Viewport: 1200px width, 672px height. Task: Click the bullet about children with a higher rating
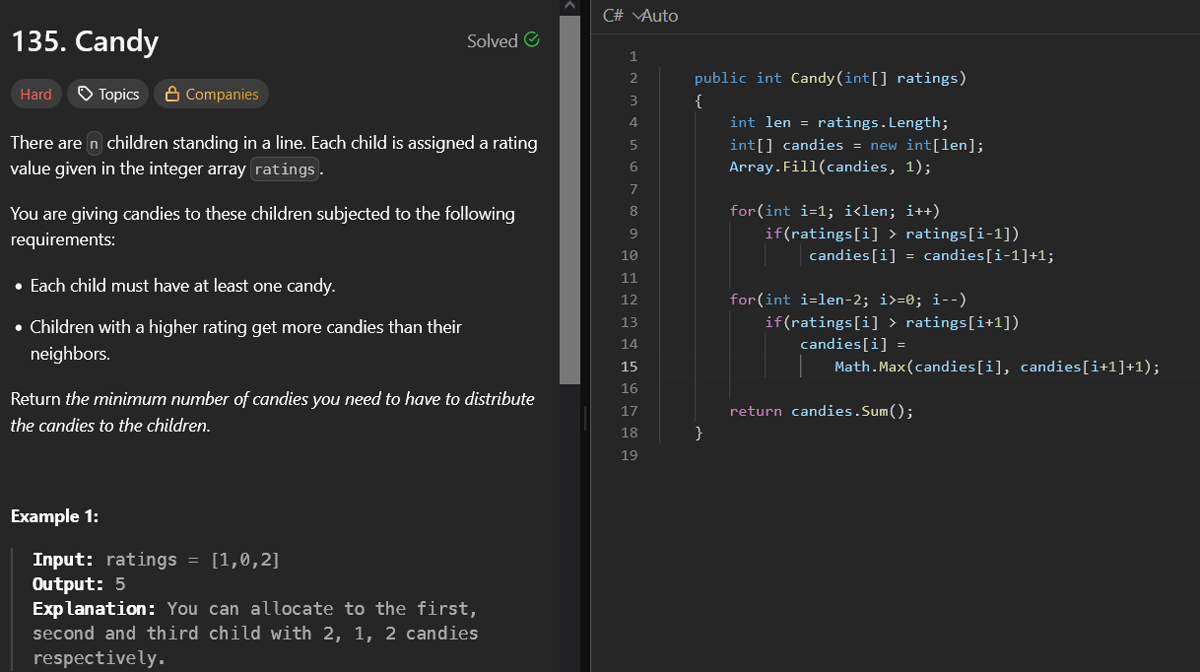tap(246, 340)
